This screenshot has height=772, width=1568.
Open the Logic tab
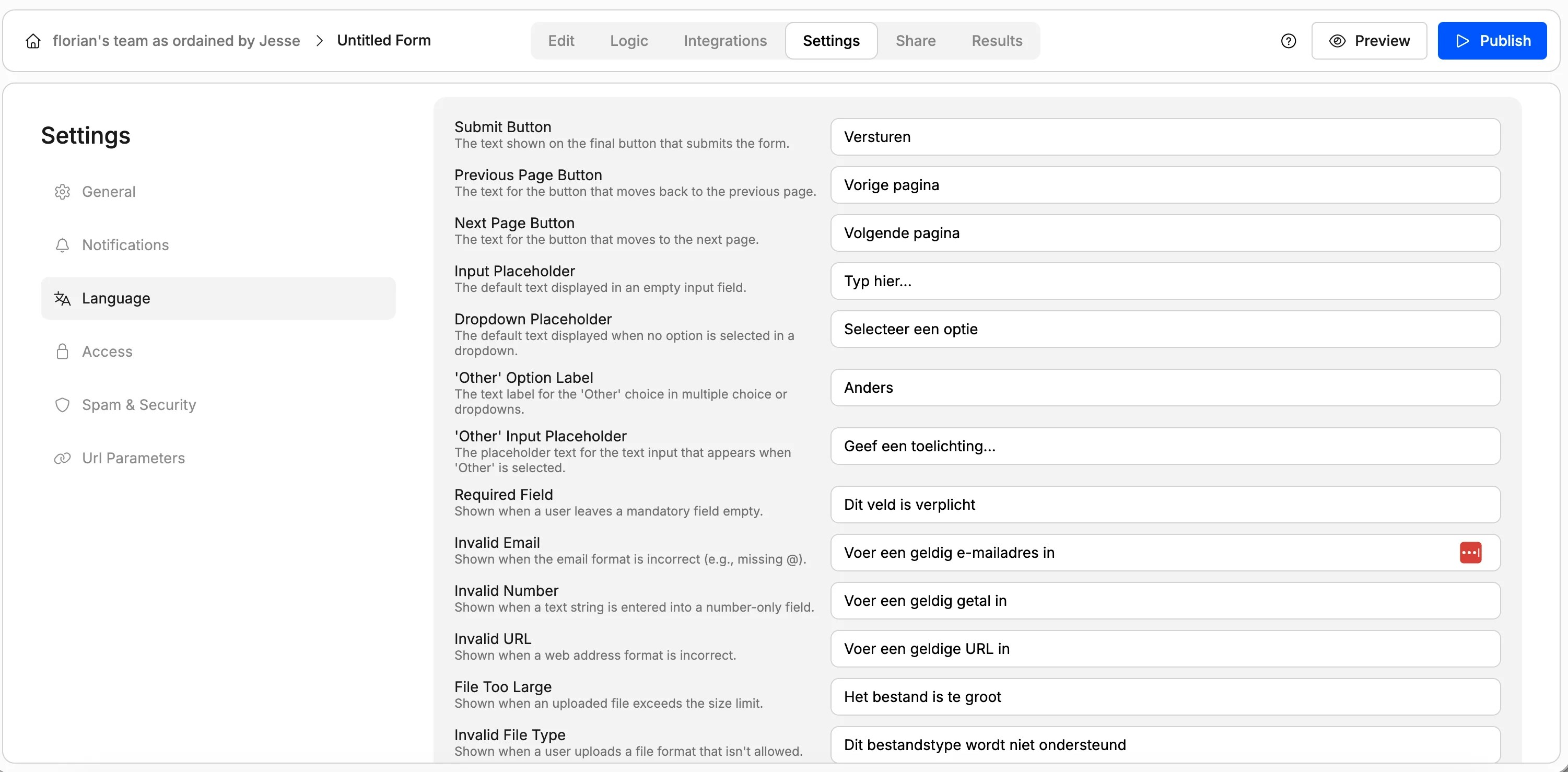coord(629,40)
